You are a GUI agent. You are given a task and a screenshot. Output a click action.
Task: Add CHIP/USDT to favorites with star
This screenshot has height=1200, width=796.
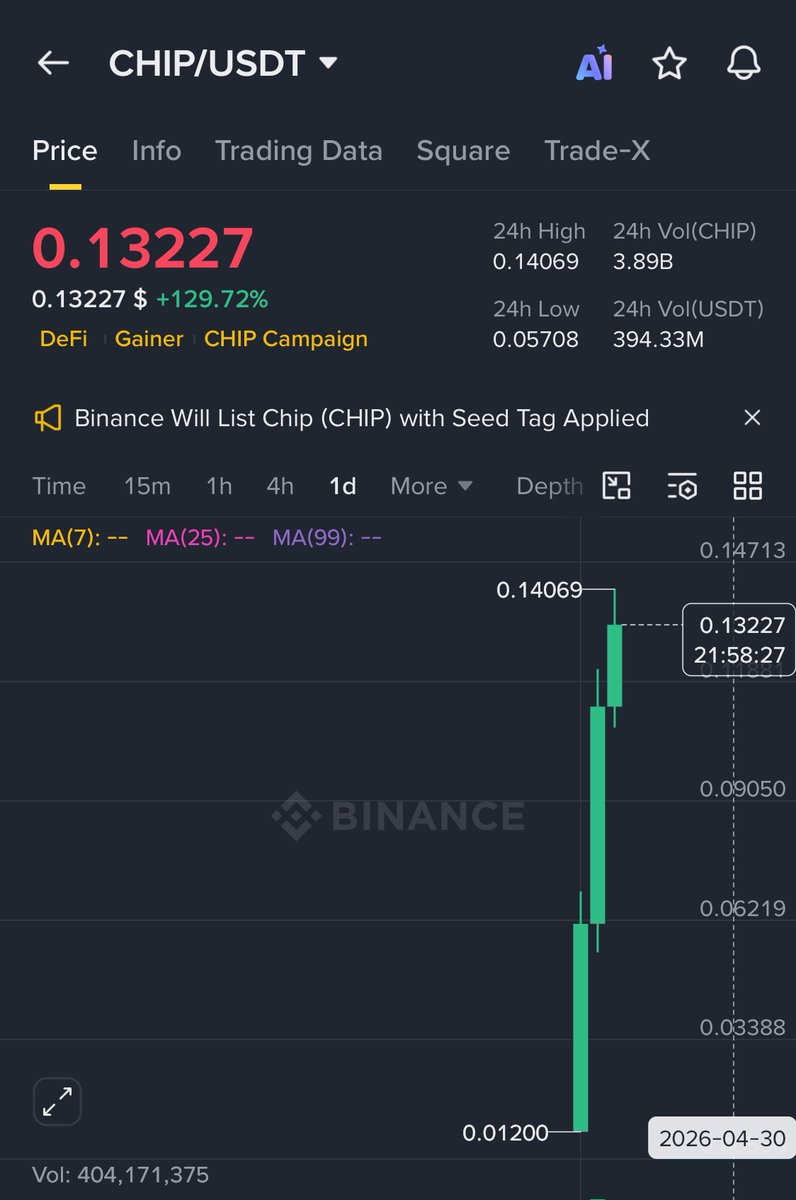[x=669, y=64]
